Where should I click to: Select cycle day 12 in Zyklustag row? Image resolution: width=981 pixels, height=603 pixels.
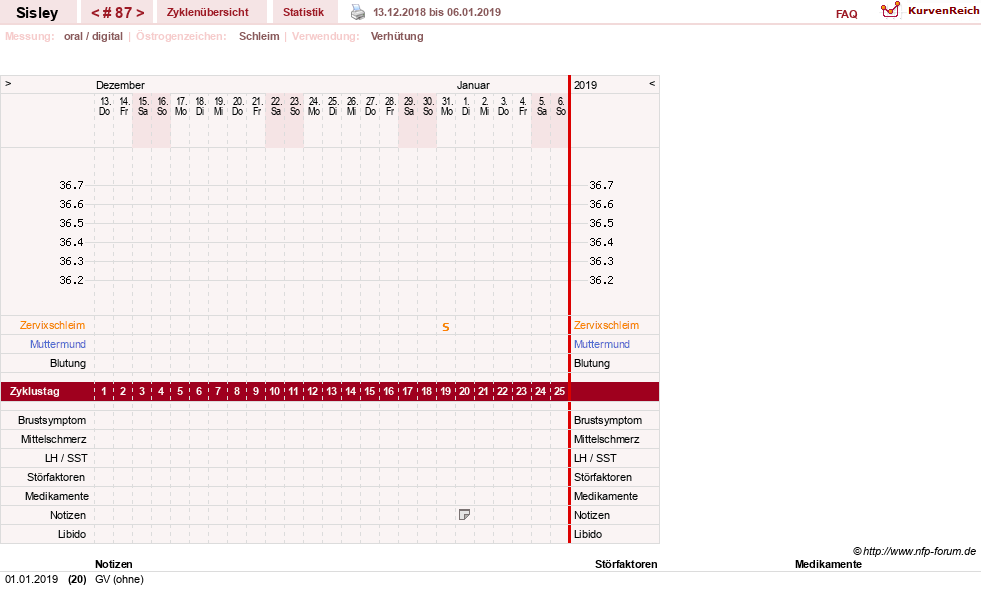click(313, 392)
